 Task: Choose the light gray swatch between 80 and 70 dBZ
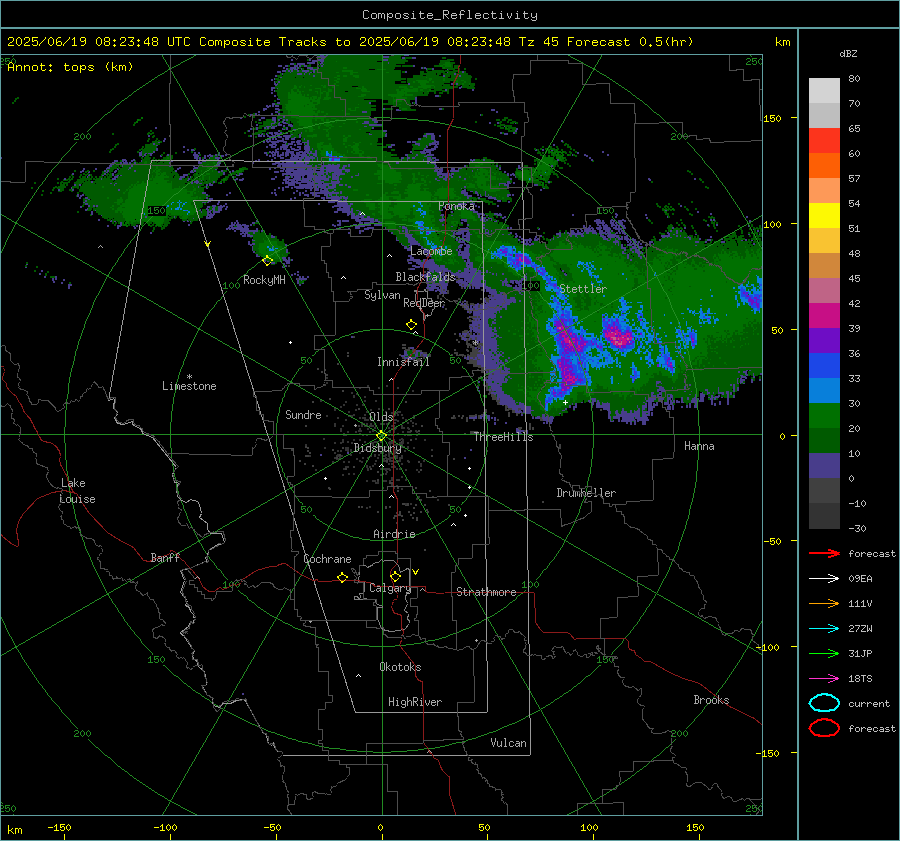pos(824,91)
